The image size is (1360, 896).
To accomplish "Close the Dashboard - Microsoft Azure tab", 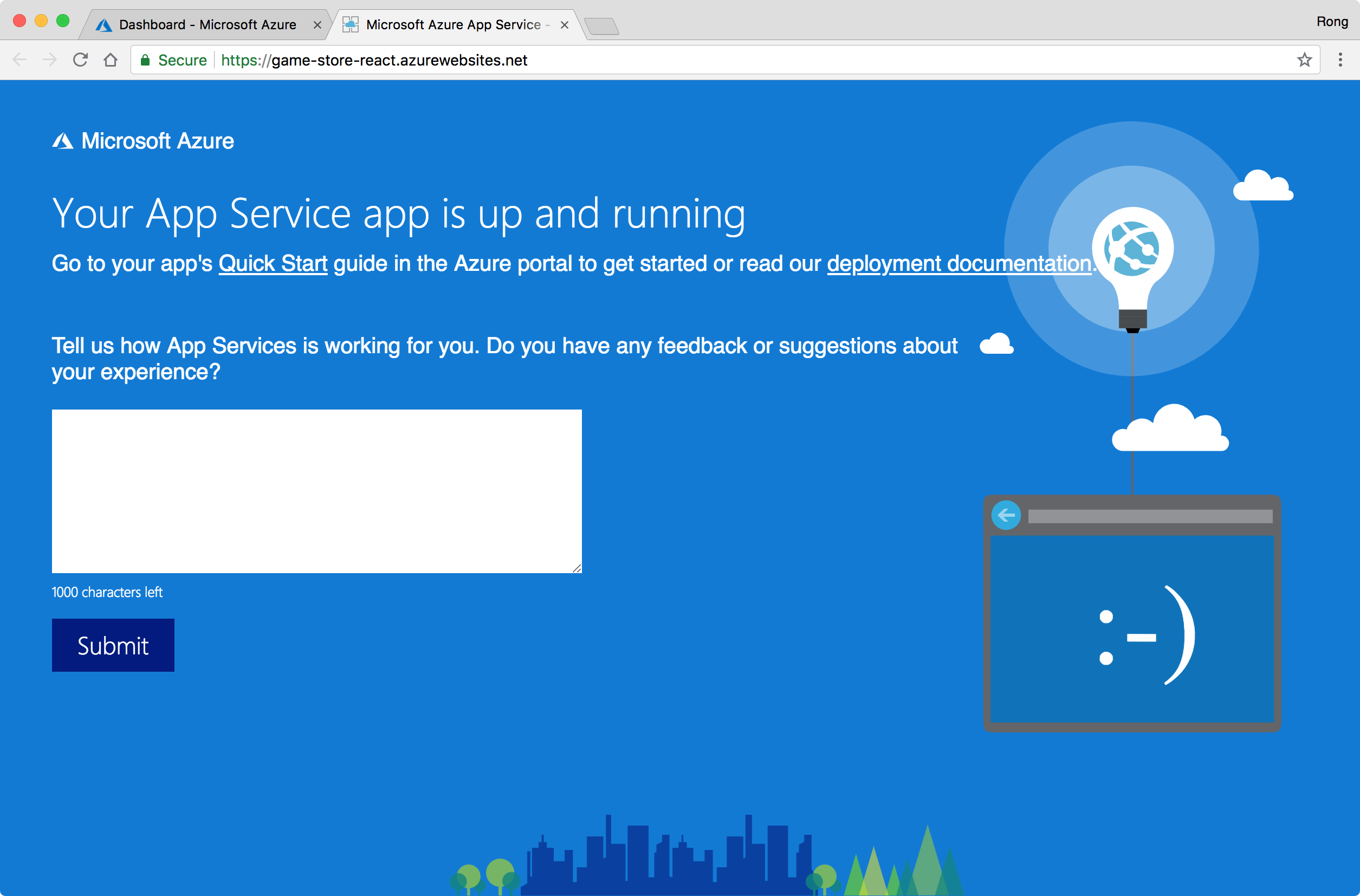I will [318, 25].
